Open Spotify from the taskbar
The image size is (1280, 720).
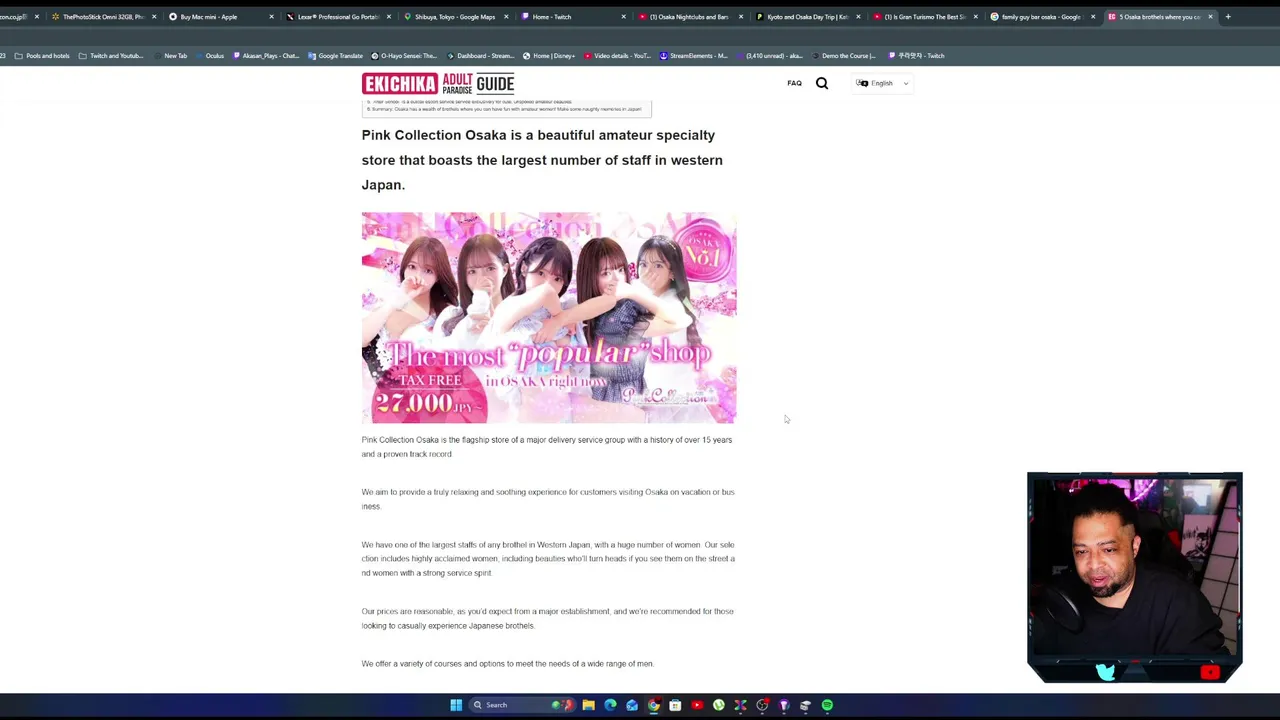(827, 705)
